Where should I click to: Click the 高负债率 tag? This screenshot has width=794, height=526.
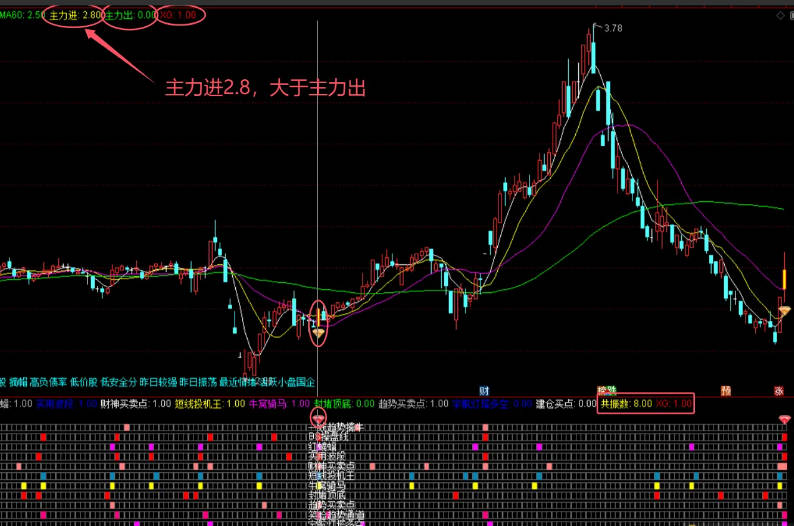click(x=48, y=382)
